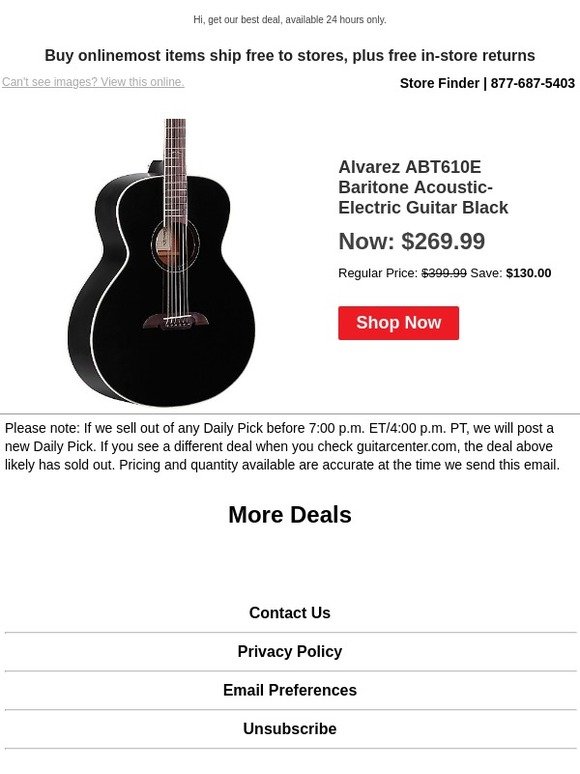Click the $130.00 savings amount
Screen dimensions: 580x774
[x=529, y=273]
